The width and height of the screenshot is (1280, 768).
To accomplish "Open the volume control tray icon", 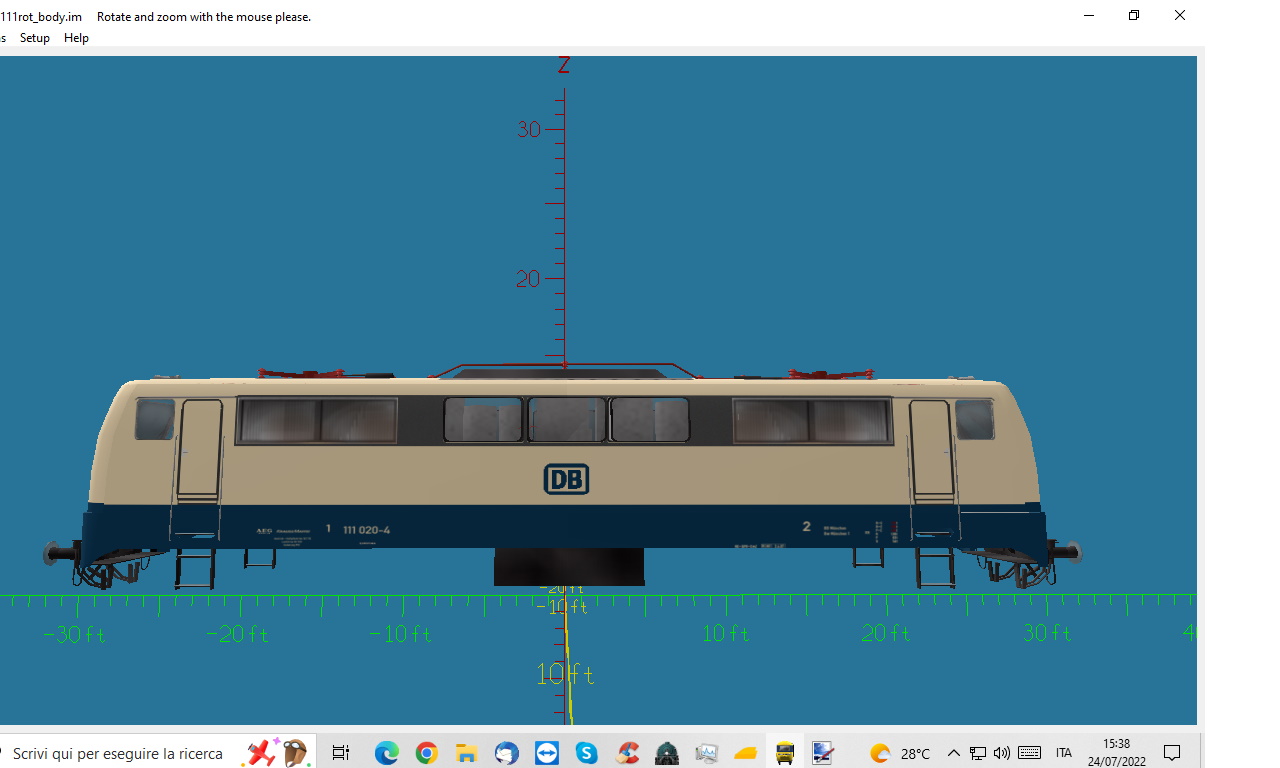I will click(1002, 753).
